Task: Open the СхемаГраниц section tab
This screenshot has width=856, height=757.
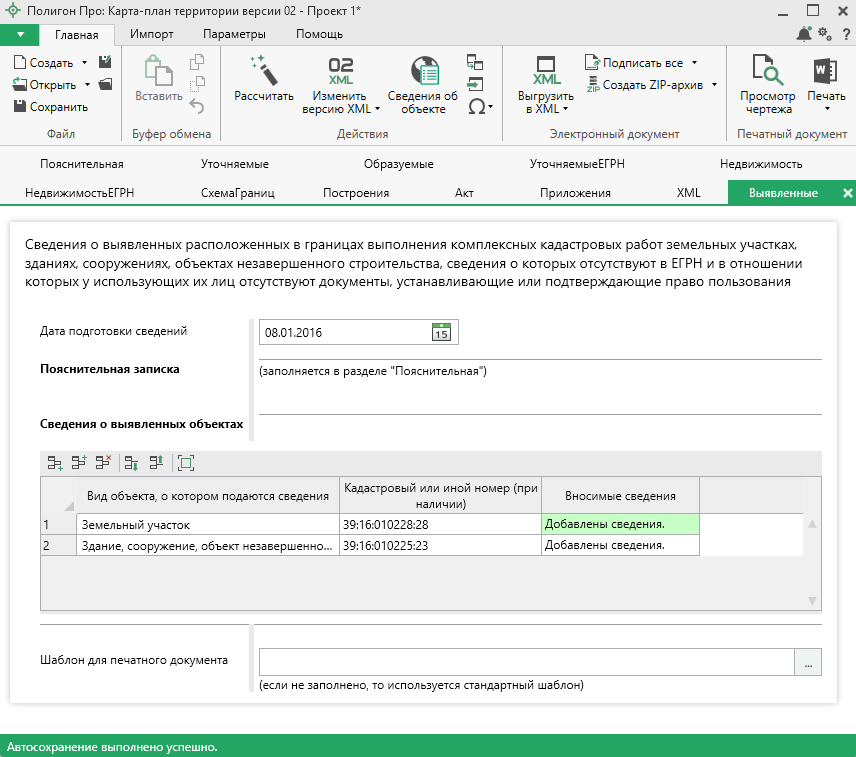Action: pyautogui.click(x=237, y=193)
